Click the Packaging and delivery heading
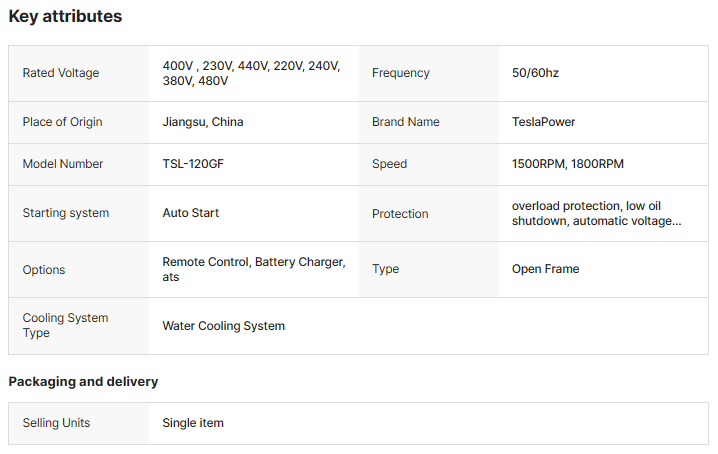 pyautogui.click(x=83, y=382)
